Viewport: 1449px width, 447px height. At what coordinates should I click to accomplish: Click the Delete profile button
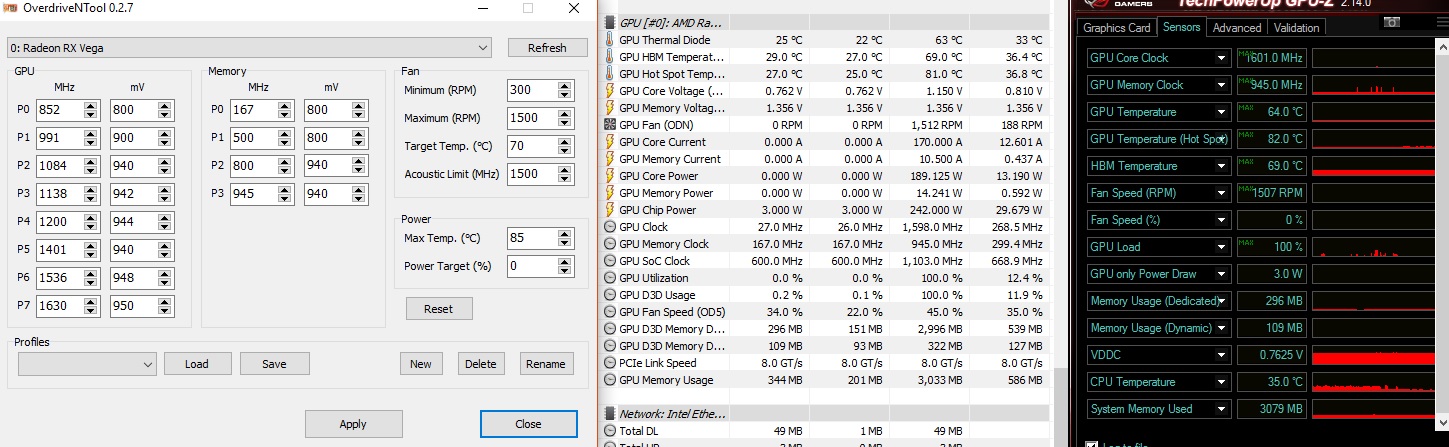[481, 364]
